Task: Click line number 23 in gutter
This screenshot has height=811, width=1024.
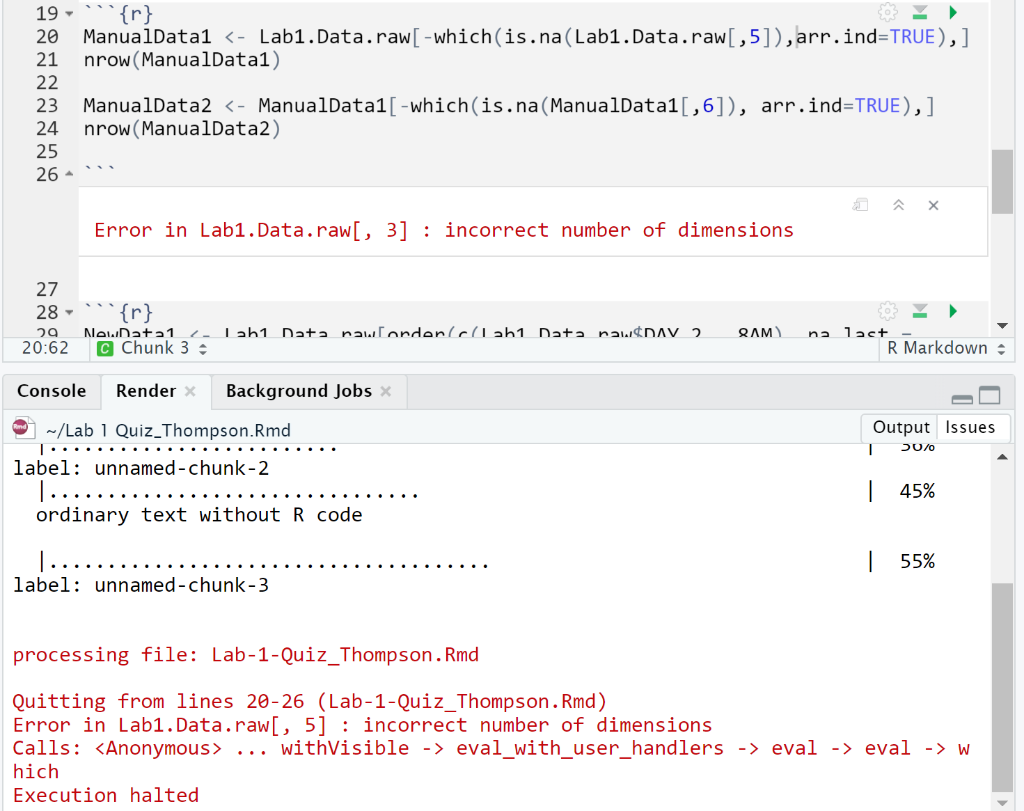Action: point(47,106)
